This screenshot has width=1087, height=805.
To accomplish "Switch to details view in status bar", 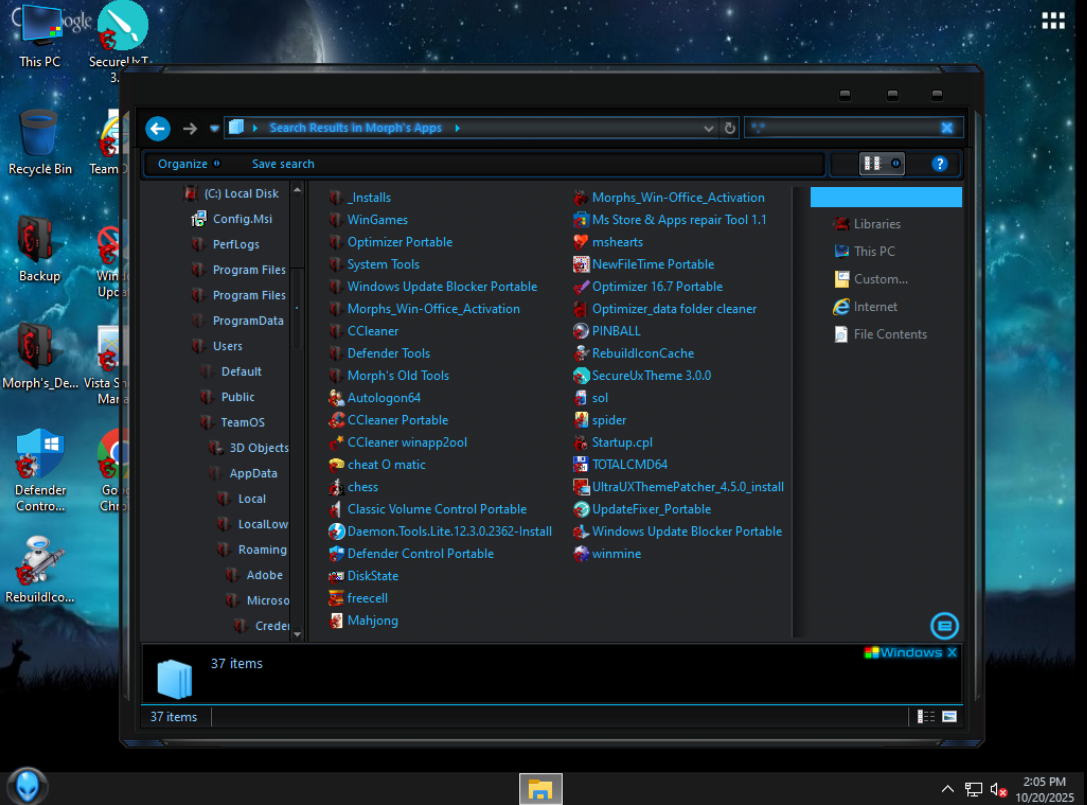I will click(925, 716).
